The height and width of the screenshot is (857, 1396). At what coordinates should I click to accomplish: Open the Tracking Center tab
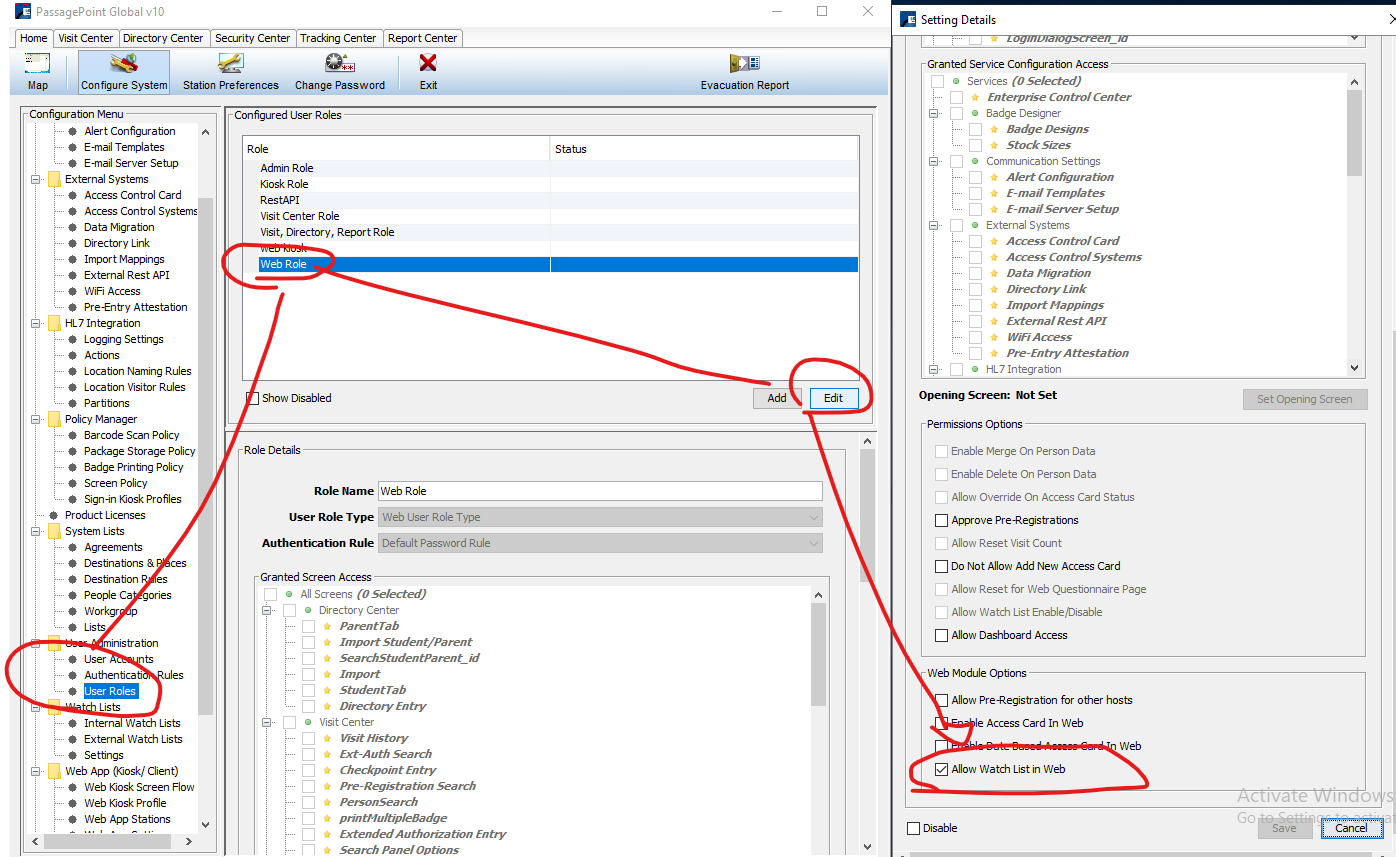pyautogui.click(x=339, y=38)
